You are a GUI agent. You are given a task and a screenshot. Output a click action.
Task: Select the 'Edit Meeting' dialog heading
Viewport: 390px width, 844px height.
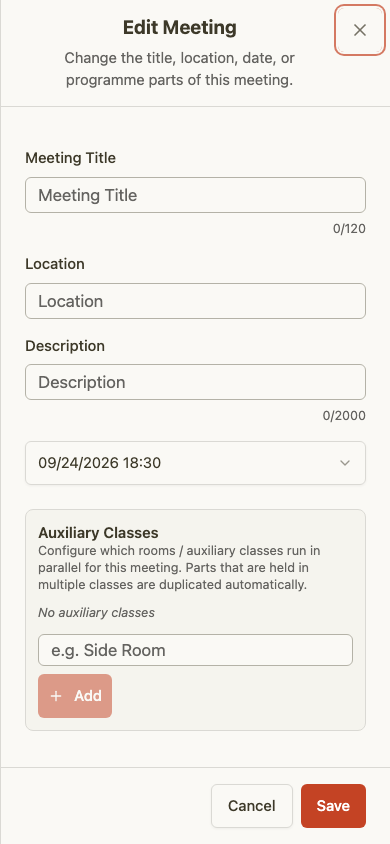(x=180, y=27)
